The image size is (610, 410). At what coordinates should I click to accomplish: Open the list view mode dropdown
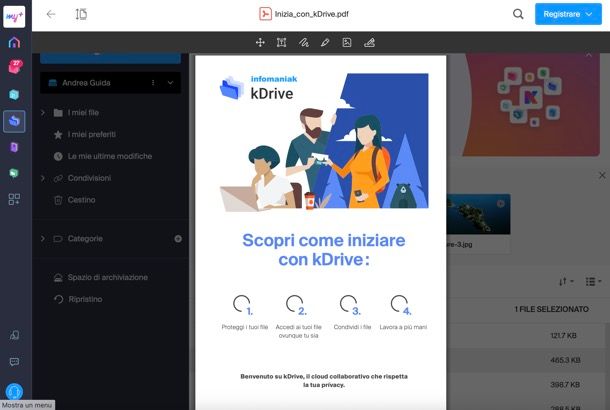(x=593, y=281)
